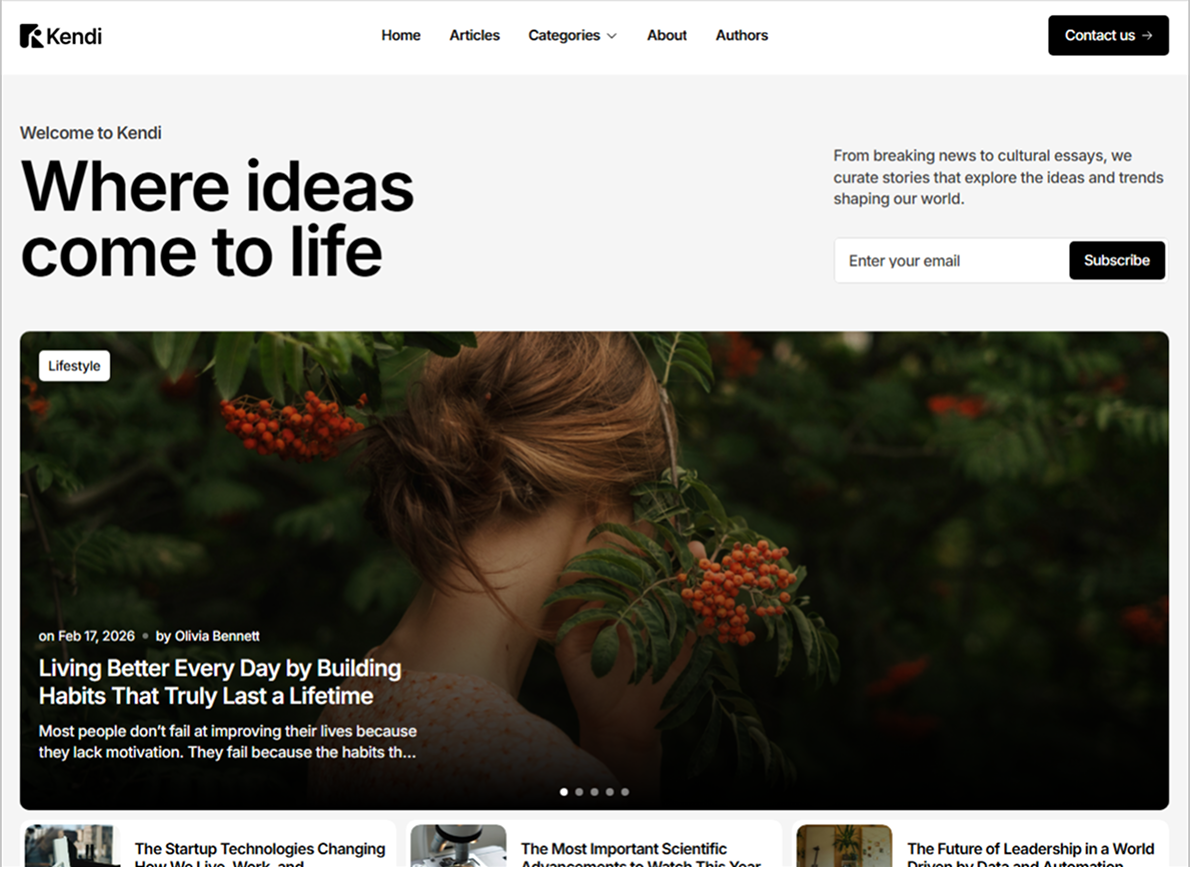Click the Subscribe button

tap(1117, 261)
